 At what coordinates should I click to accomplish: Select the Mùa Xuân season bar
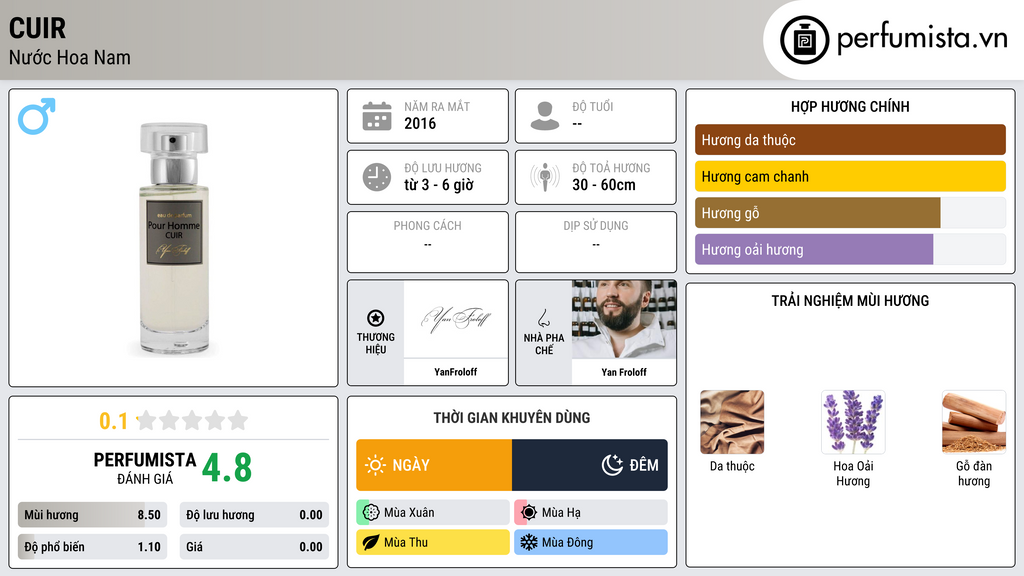(433, 513)
